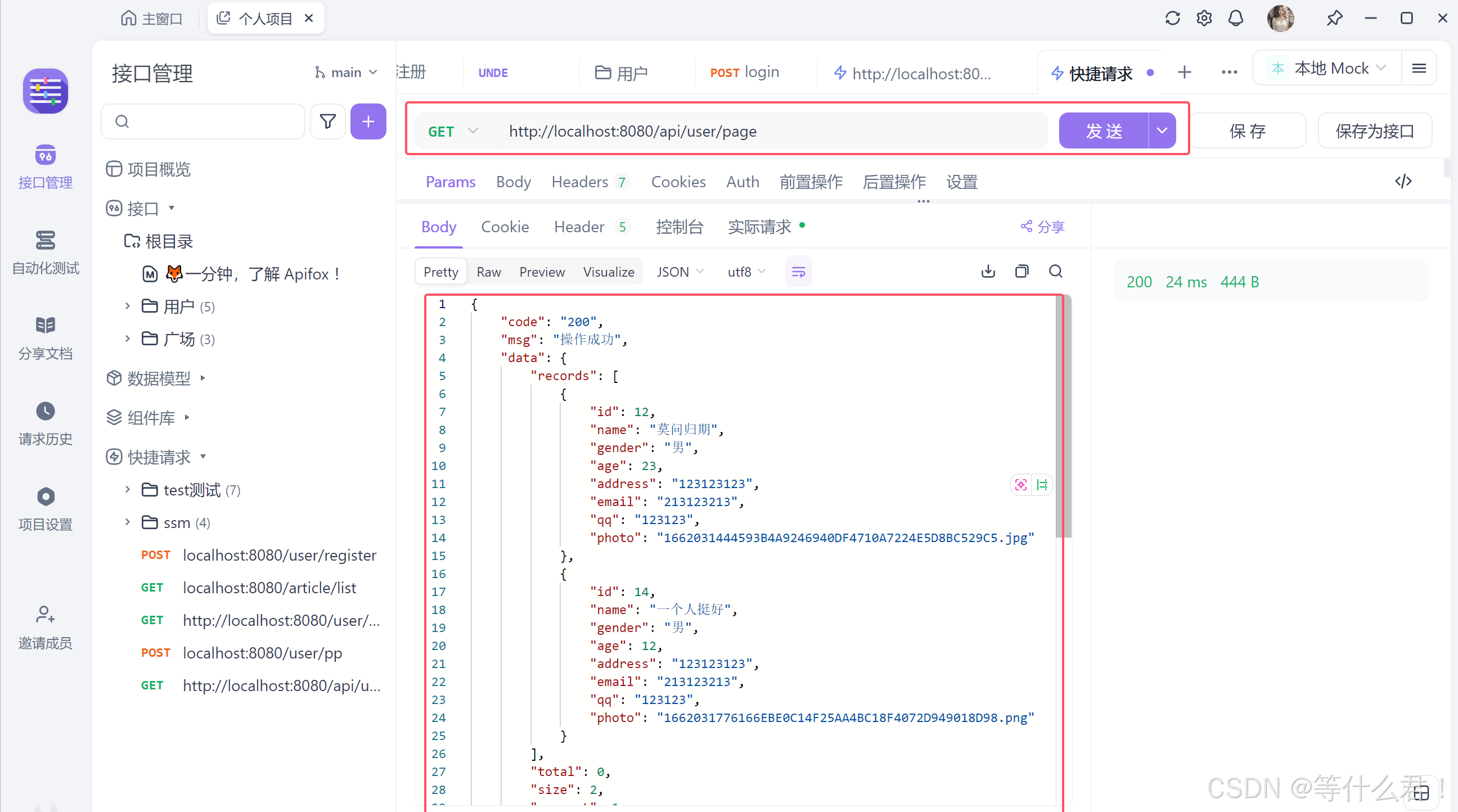Viewport: 1458px width, 812px height.
Task: Switch to the Headers request tab
Action: coord(579,182)
